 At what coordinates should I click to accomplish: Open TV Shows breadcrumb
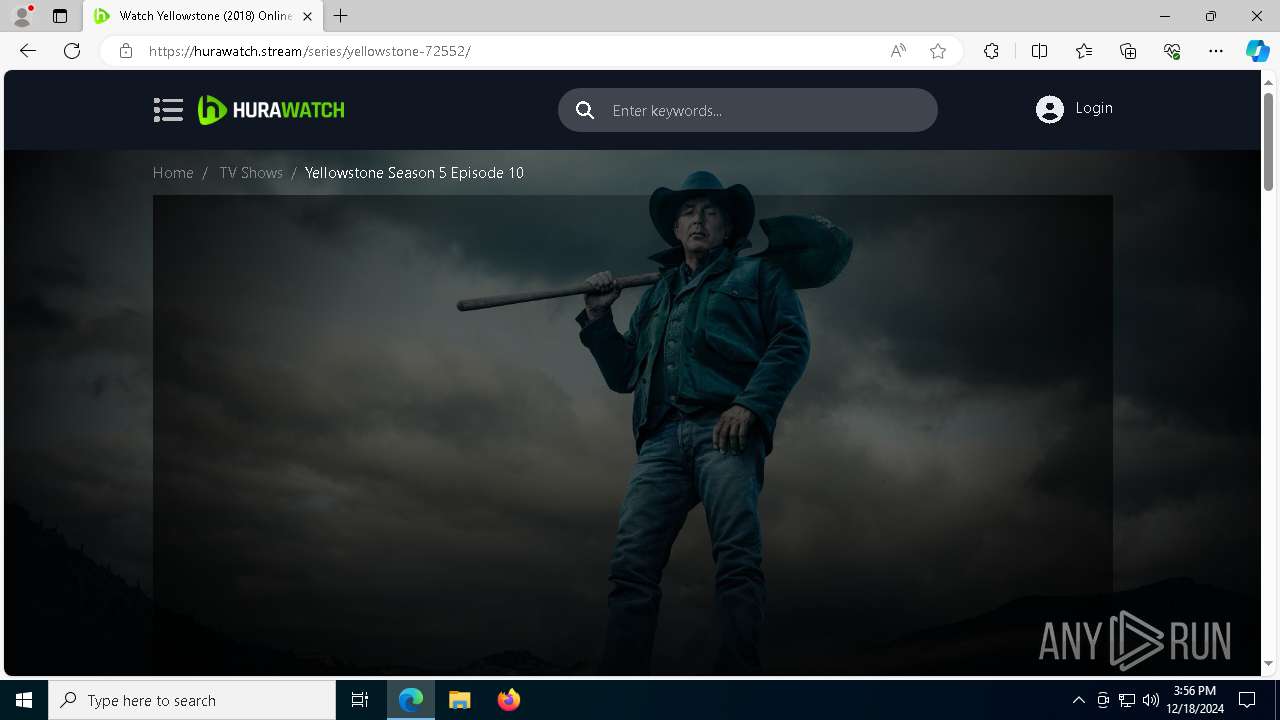coord(251,173)
